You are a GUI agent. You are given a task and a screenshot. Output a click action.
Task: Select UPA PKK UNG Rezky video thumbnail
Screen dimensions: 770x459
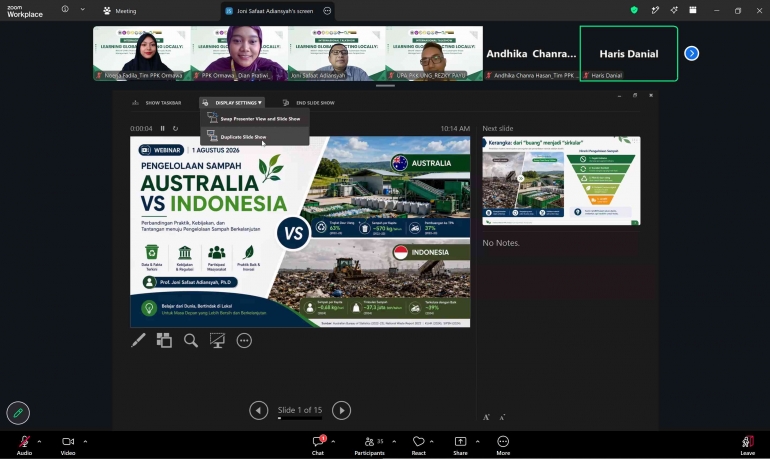(x=434, y=54)
